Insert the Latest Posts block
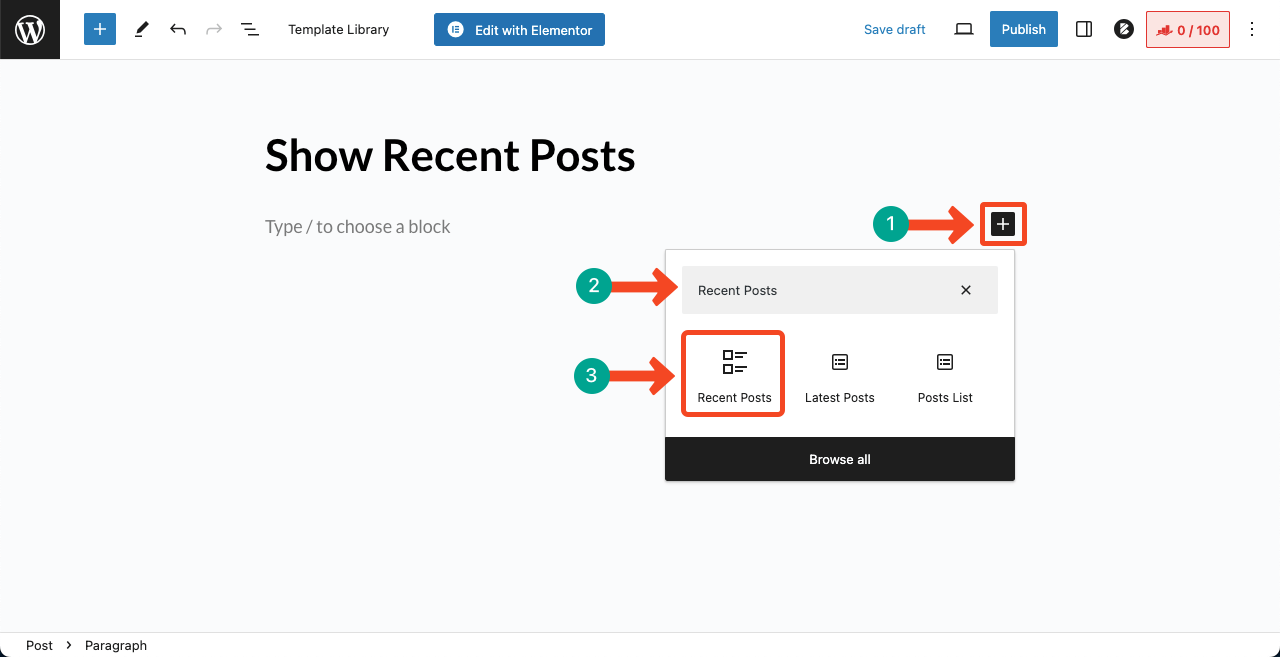Image resolution: width=1280 pixels, height=657 pixels. click(840, 375)
